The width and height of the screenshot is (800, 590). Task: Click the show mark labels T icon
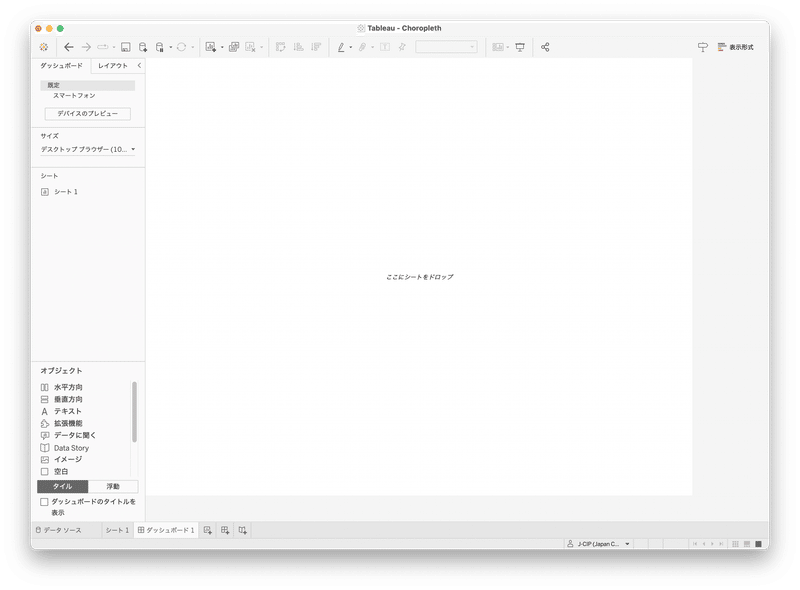coord(385,47)
